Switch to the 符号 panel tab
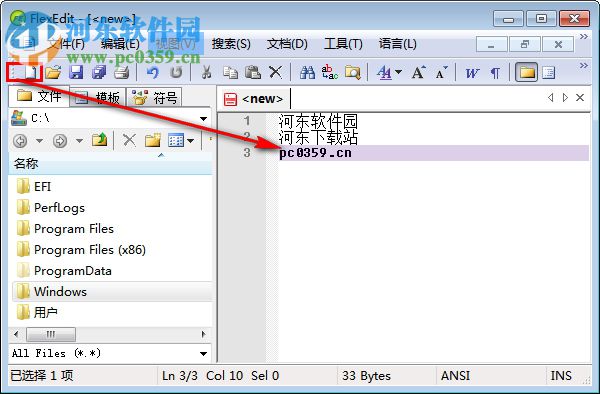600x394 pixels. click(x=155, y=98)
